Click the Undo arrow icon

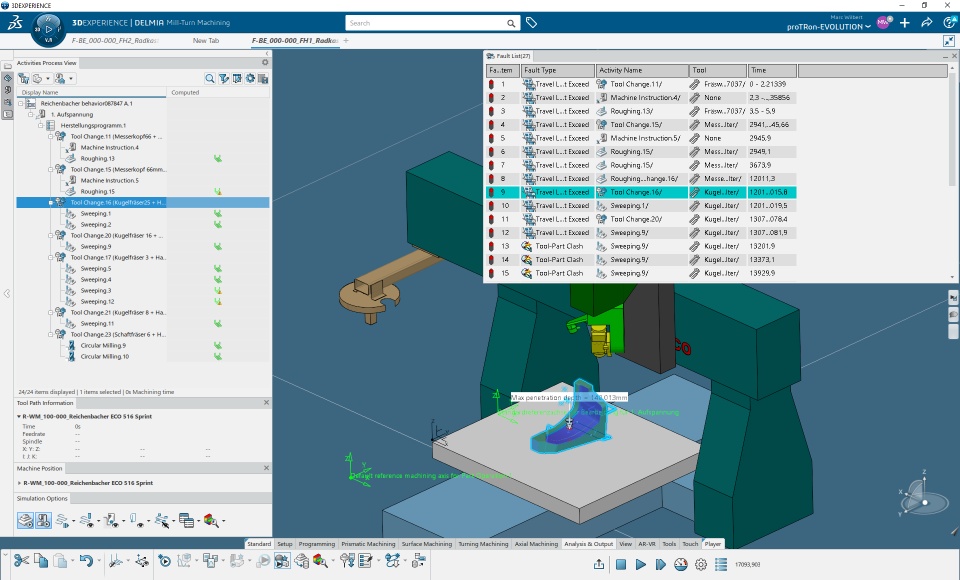click(x=86, y=560)
